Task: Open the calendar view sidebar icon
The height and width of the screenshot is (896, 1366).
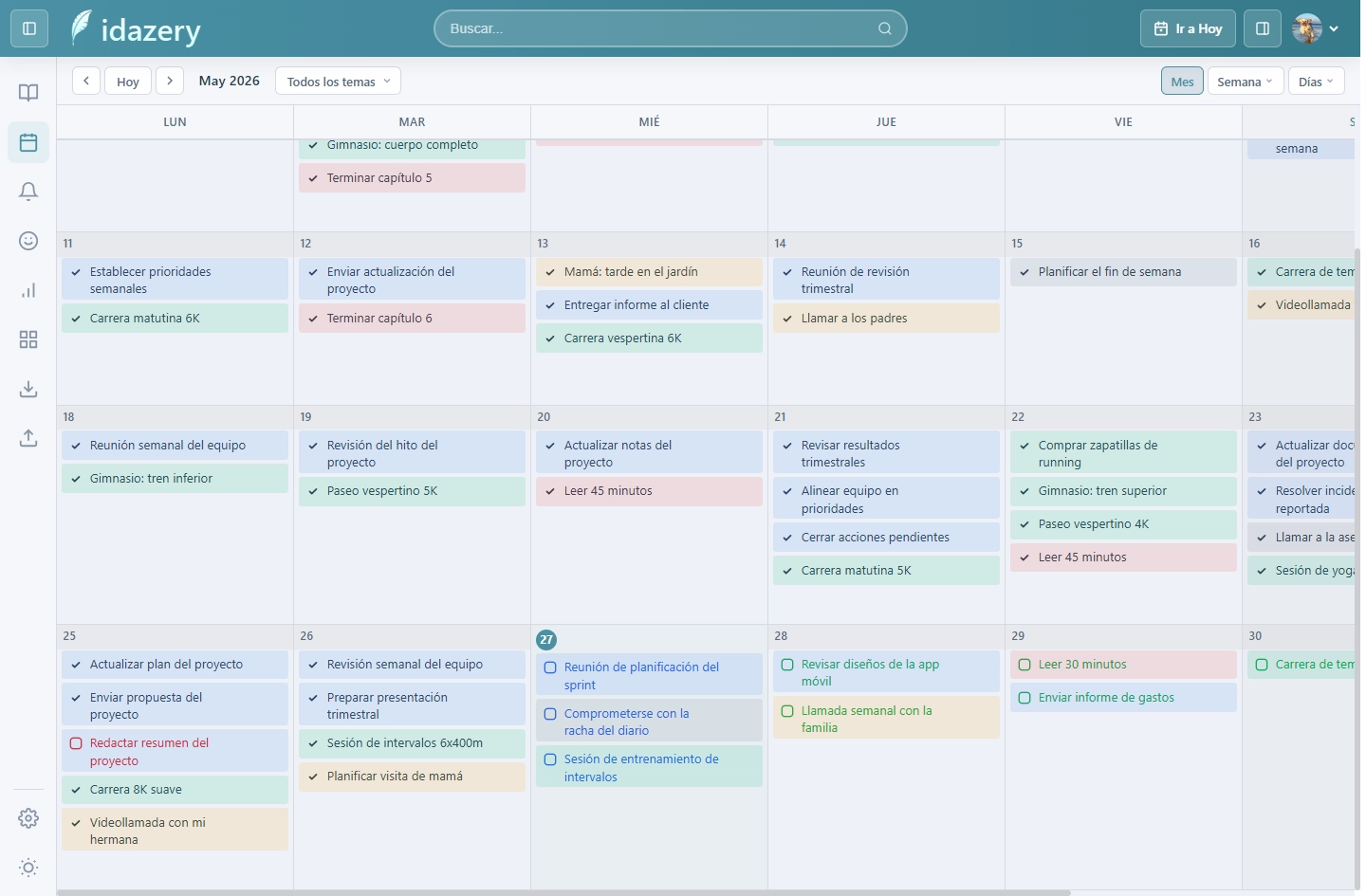Action: 28,142
